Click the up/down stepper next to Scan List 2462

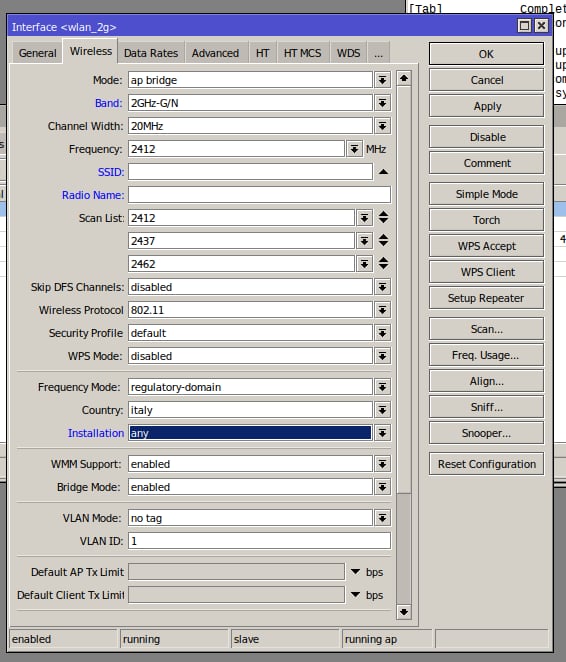click(x=383, y=263)
